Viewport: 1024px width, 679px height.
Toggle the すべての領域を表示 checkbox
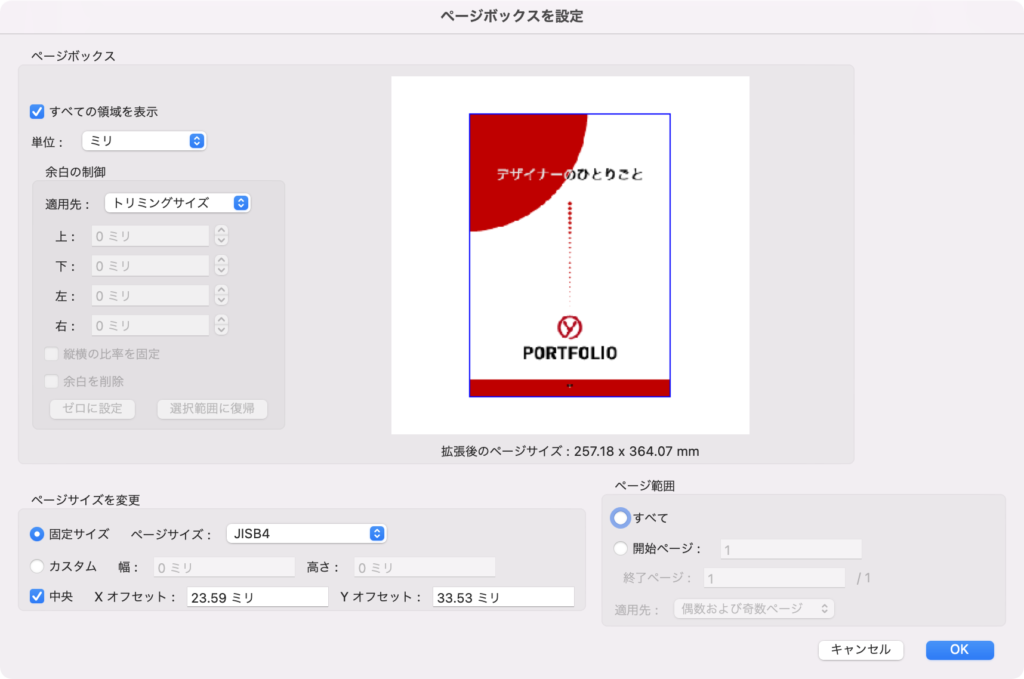[x=37, y=112]
